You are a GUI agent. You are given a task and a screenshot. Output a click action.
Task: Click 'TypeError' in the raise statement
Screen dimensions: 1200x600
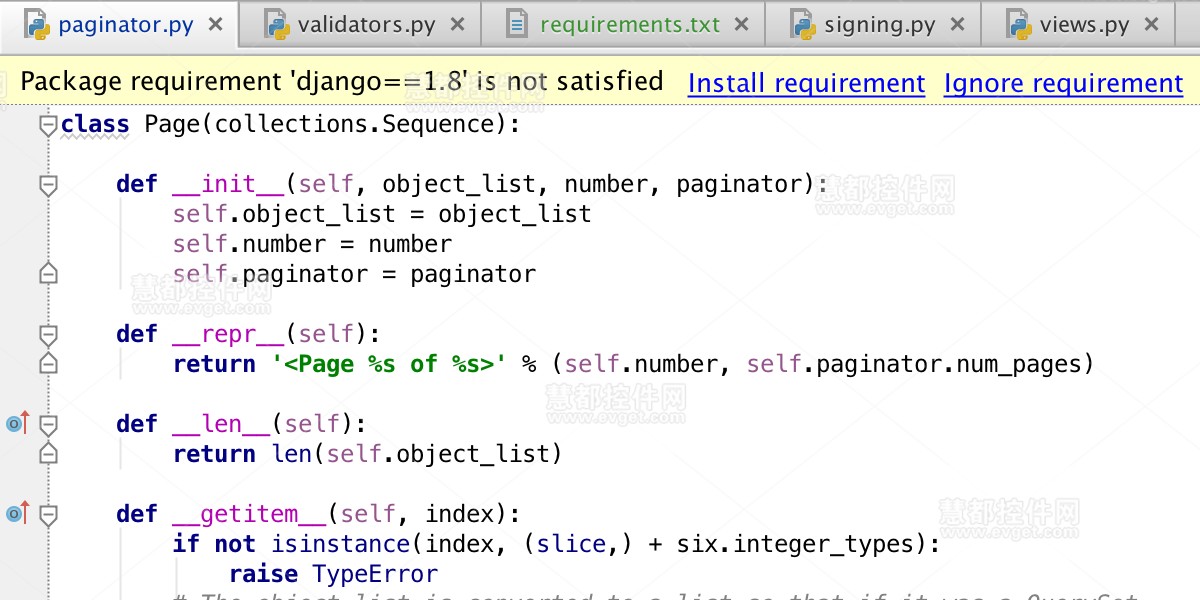[x=375, y=574]
